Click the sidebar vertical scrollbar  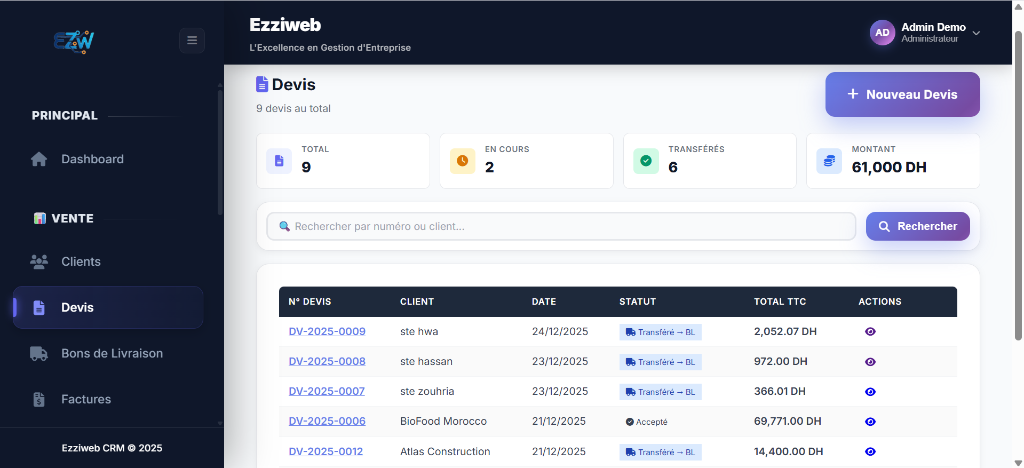219,153
